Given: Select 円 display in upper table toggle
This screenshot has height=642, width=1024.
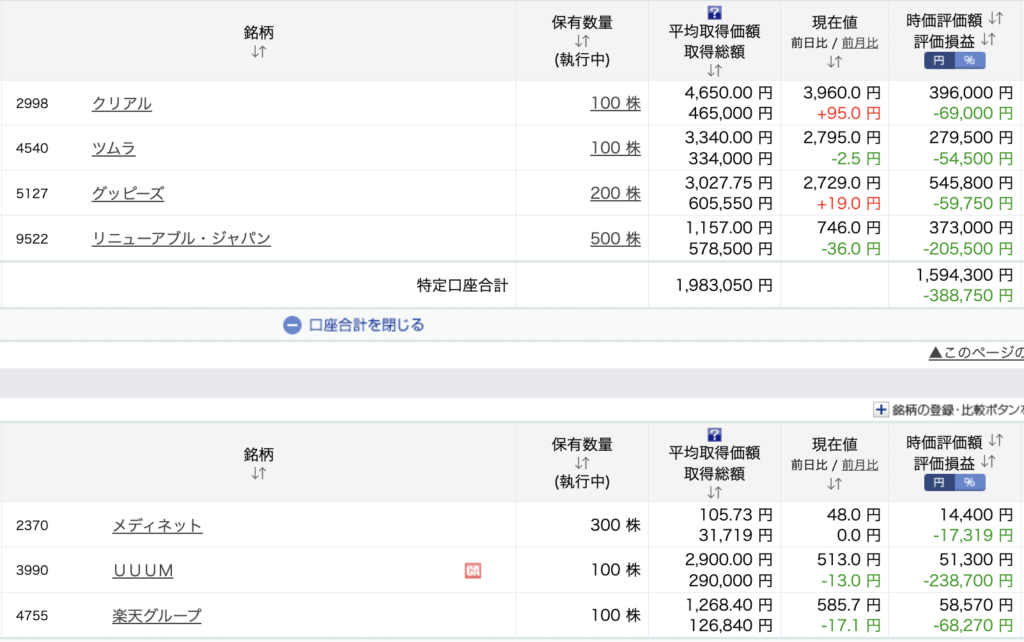Looking at the screenshot, I should coord(939,61).
